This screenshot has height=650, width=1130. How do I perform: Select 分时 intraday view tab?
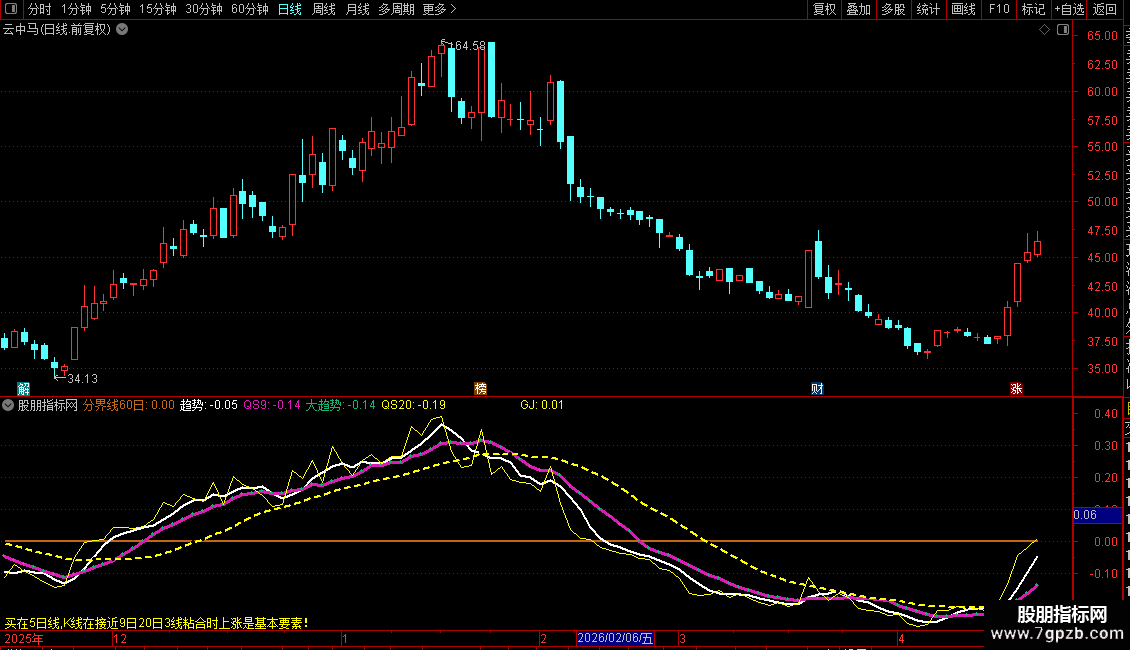click(40, 9)
